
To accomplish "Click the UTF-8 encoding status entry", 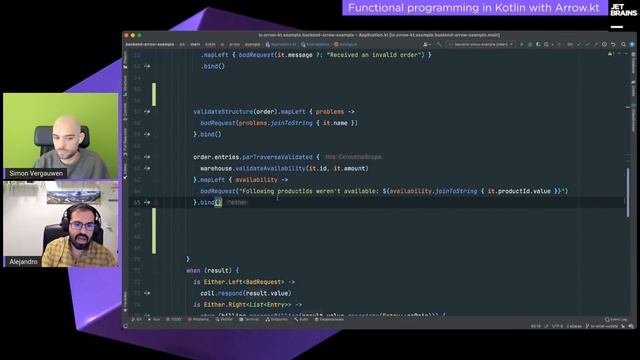I will 558,327.
